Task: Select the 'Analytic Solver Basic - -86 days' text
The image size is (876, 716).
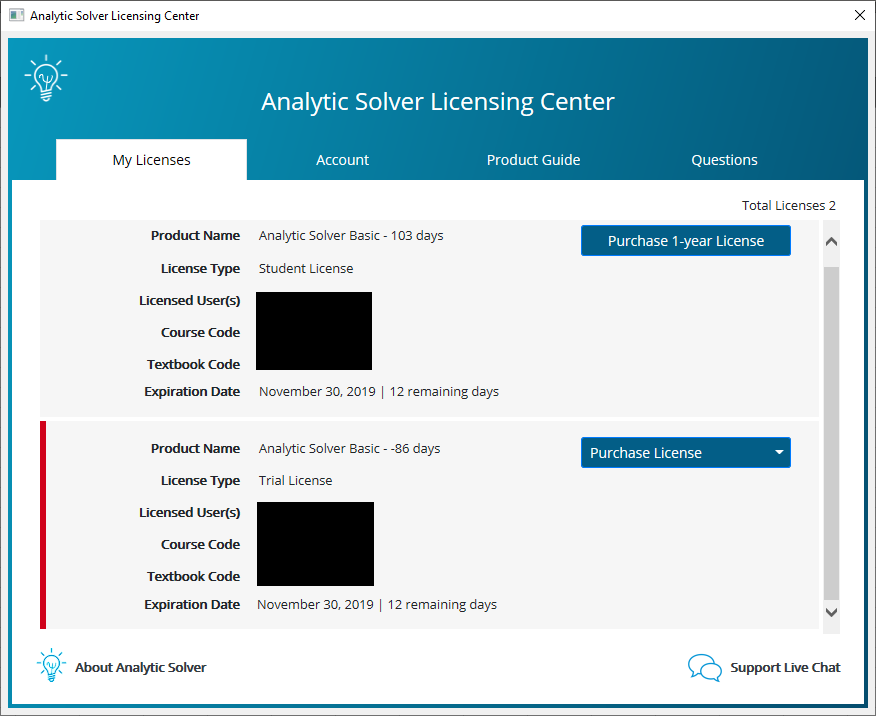Action: pyautogui.click(x=349, y=448)
